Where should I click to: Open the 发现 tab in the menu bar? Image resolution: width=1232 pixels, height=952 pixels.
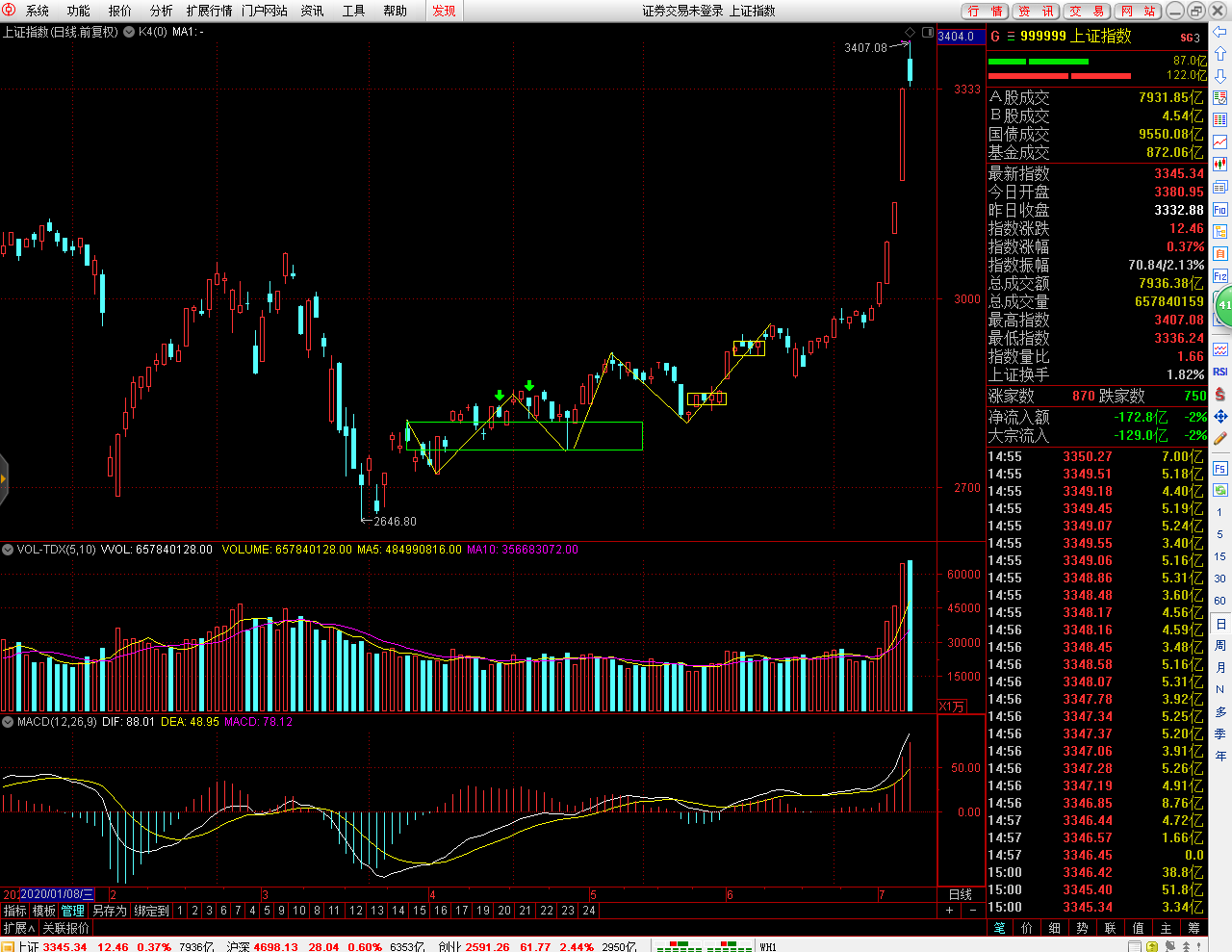pos(444,11)
